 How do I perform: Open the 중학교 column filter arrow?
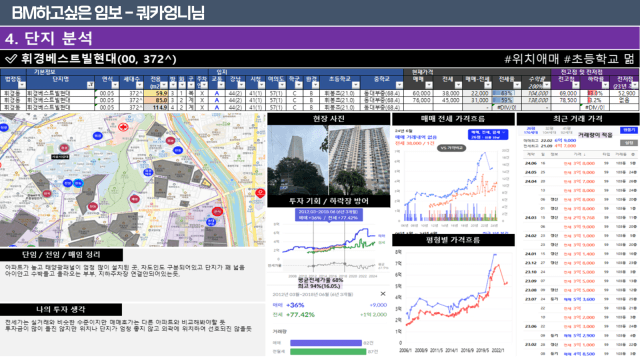[399, 85]
